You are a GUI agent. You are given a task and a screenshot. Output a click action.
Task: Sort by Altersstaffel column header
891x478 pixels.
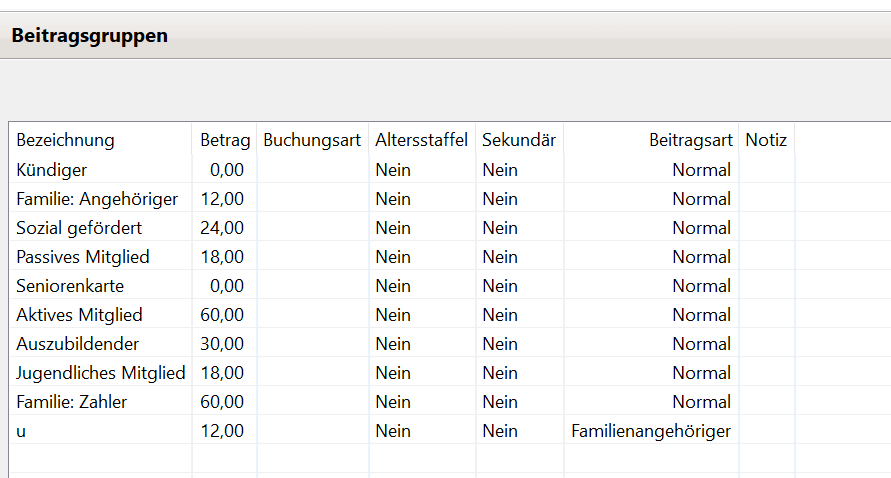(x=421, y=140)
